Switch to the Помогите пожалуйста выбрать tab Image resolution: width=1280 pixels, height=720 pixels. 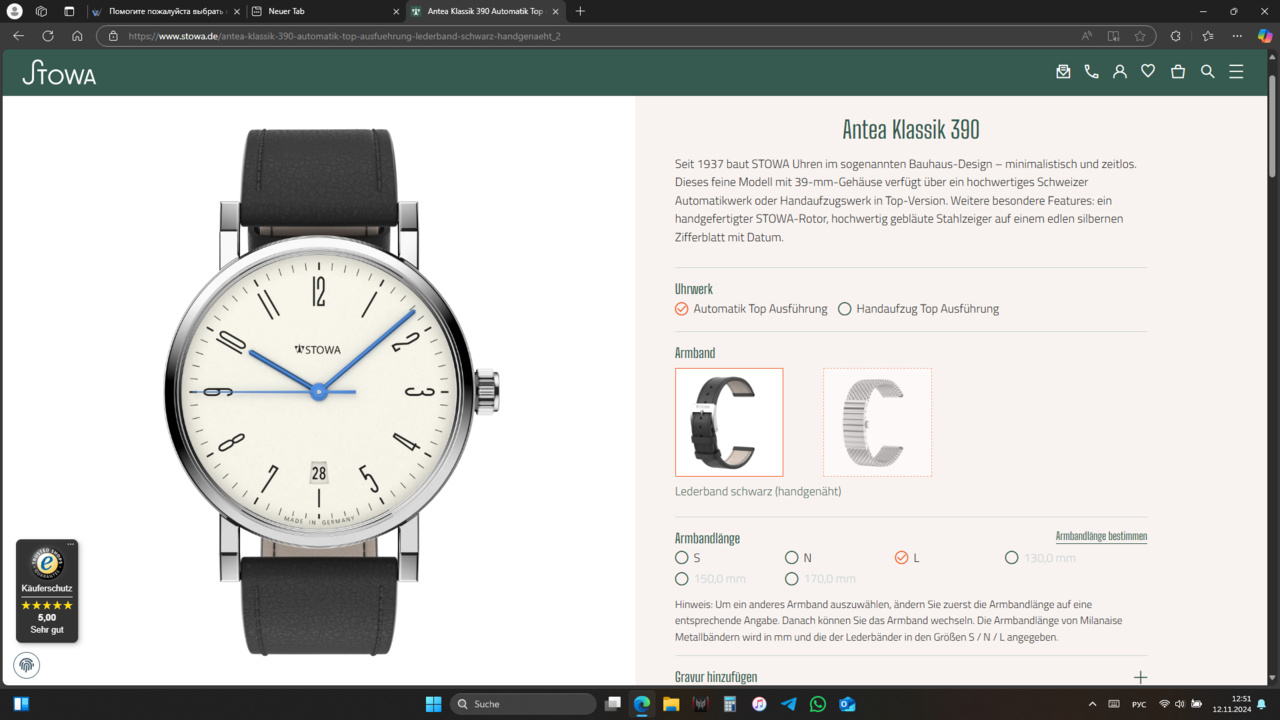coord(167,11)
